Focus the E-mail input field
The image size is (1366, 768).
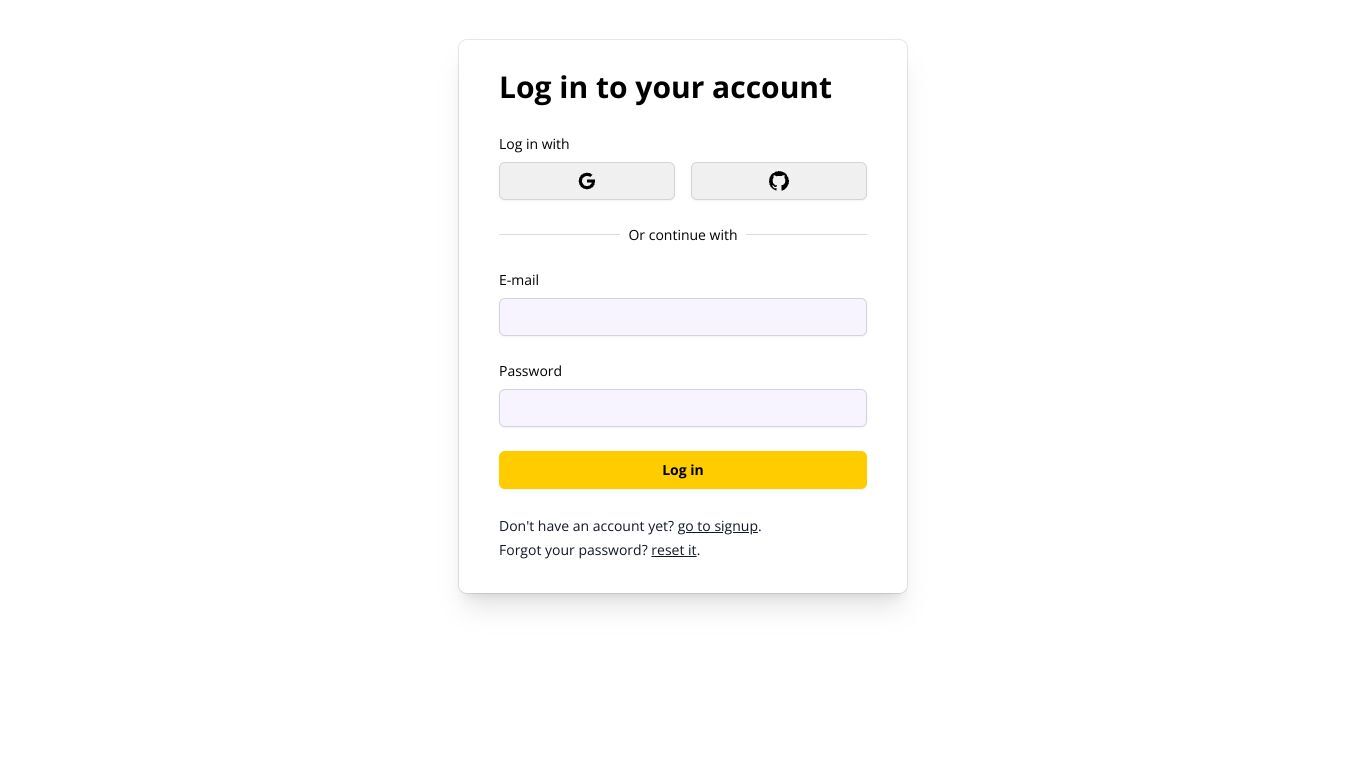pos(683,317)
